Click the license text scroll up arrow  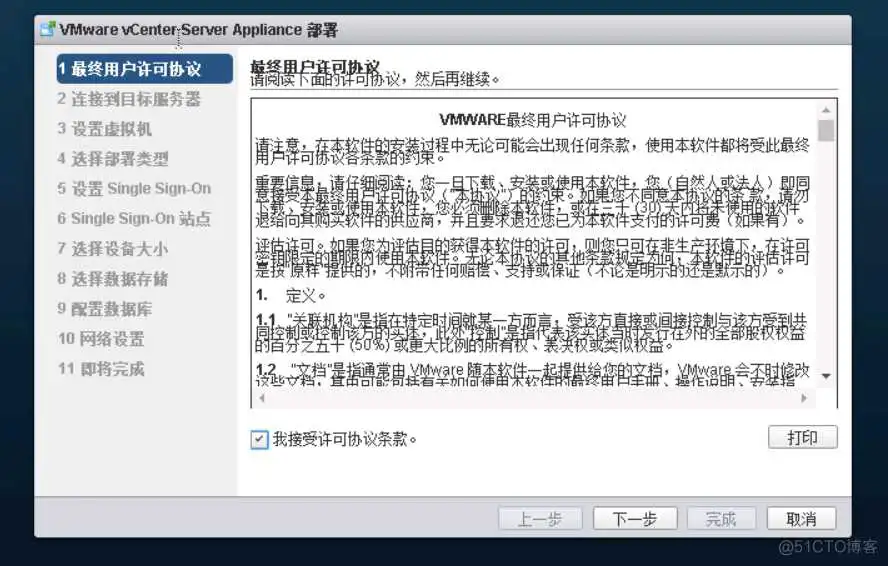(826, 110)
